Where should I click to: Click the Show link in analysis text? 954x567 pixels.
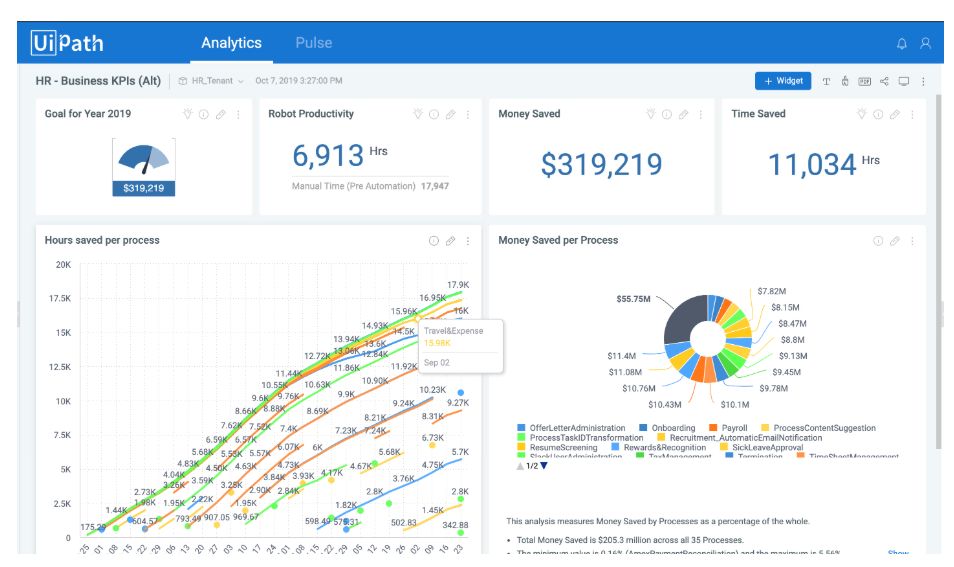(x=899, y=552)
